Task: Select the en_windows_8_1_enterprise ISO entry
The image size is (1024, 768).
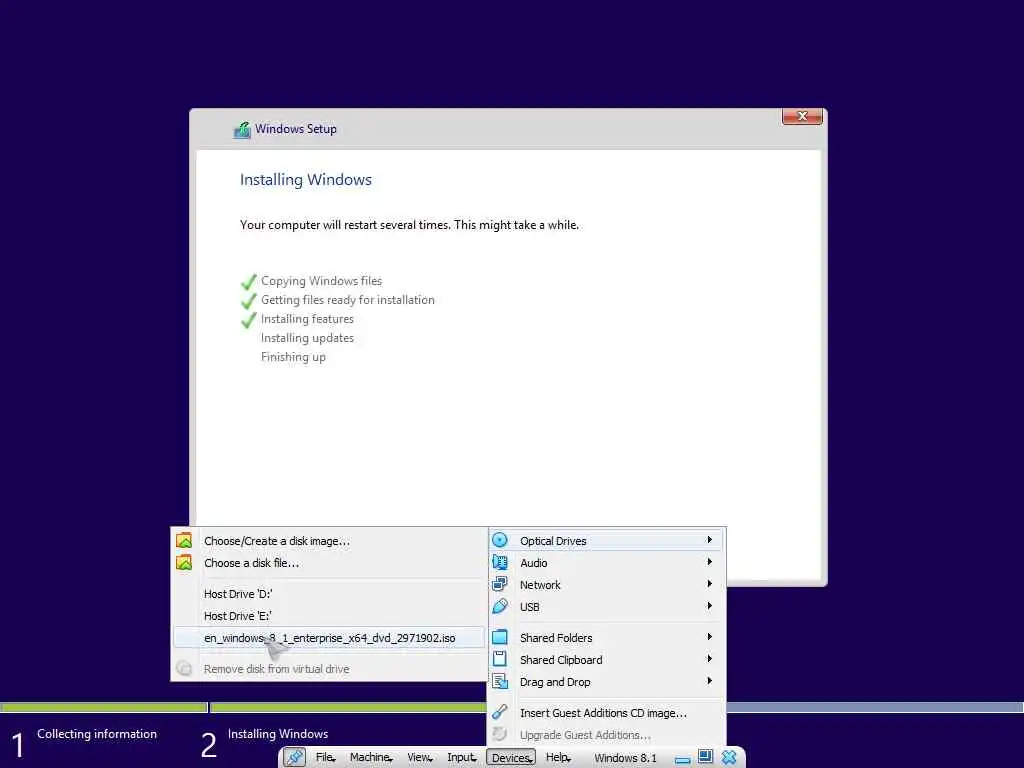Action: (329, 638)
